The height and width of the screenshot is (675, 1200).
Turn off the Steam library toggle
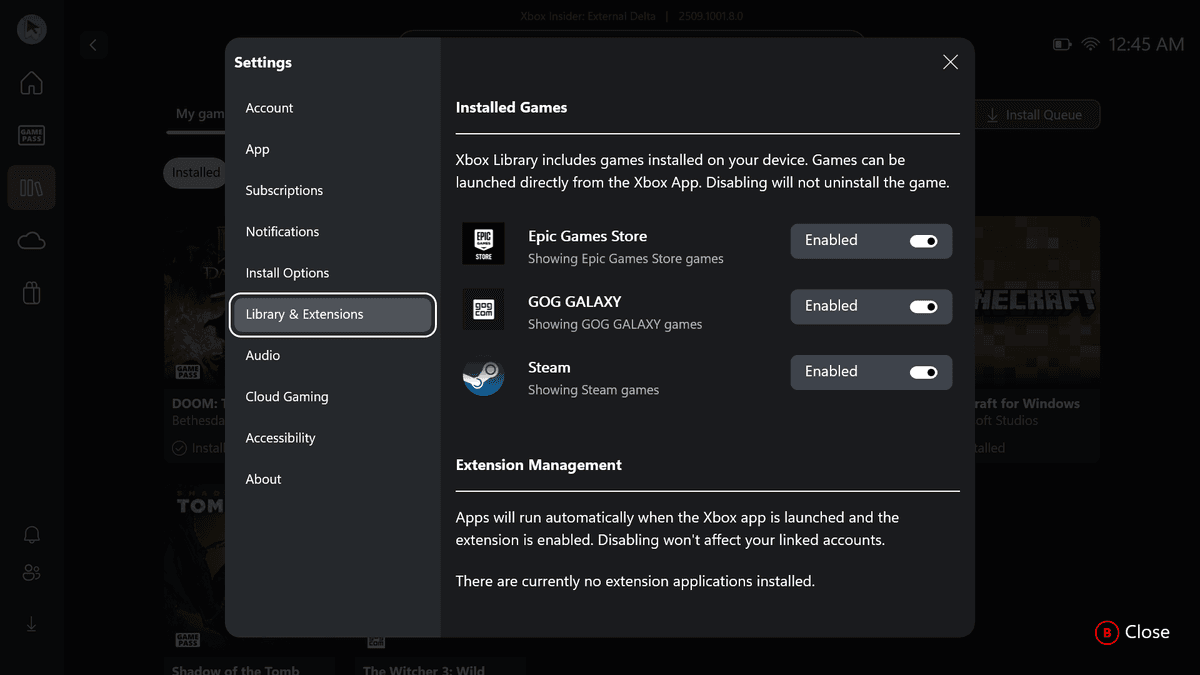coord(922,372)
